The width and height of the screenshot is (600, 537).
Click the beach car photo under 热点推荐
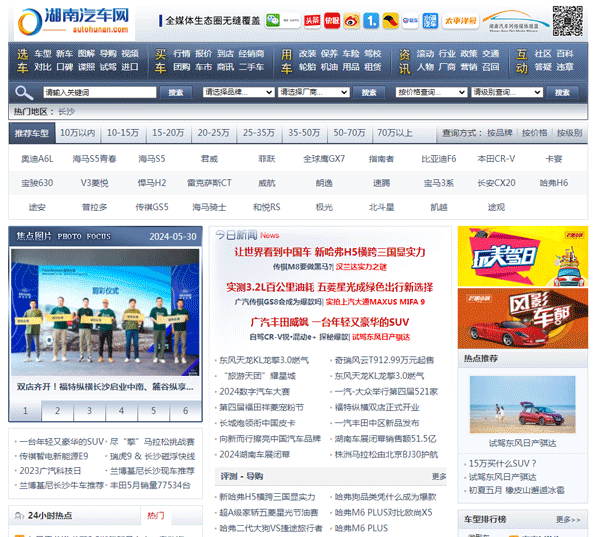click(x=522, y=405)
